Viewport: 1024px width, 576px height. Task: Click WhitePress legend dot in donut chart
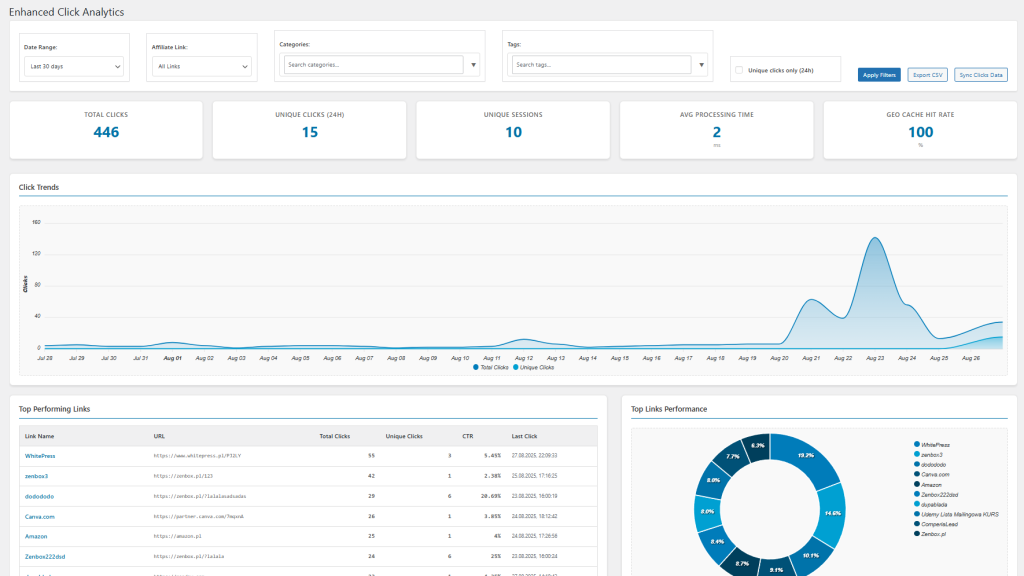point(917,444)
